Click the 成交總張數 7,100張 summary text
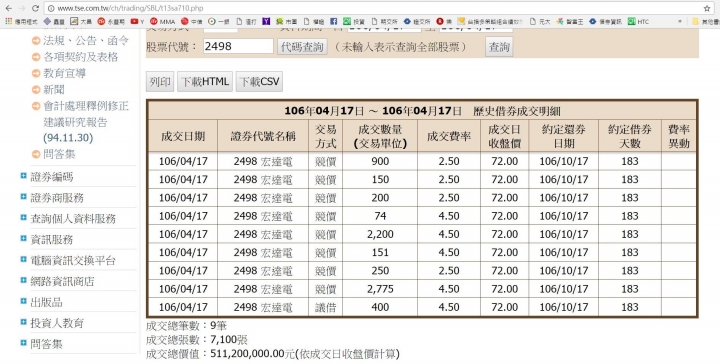This screenshot has width=720, height=364. 197,340
